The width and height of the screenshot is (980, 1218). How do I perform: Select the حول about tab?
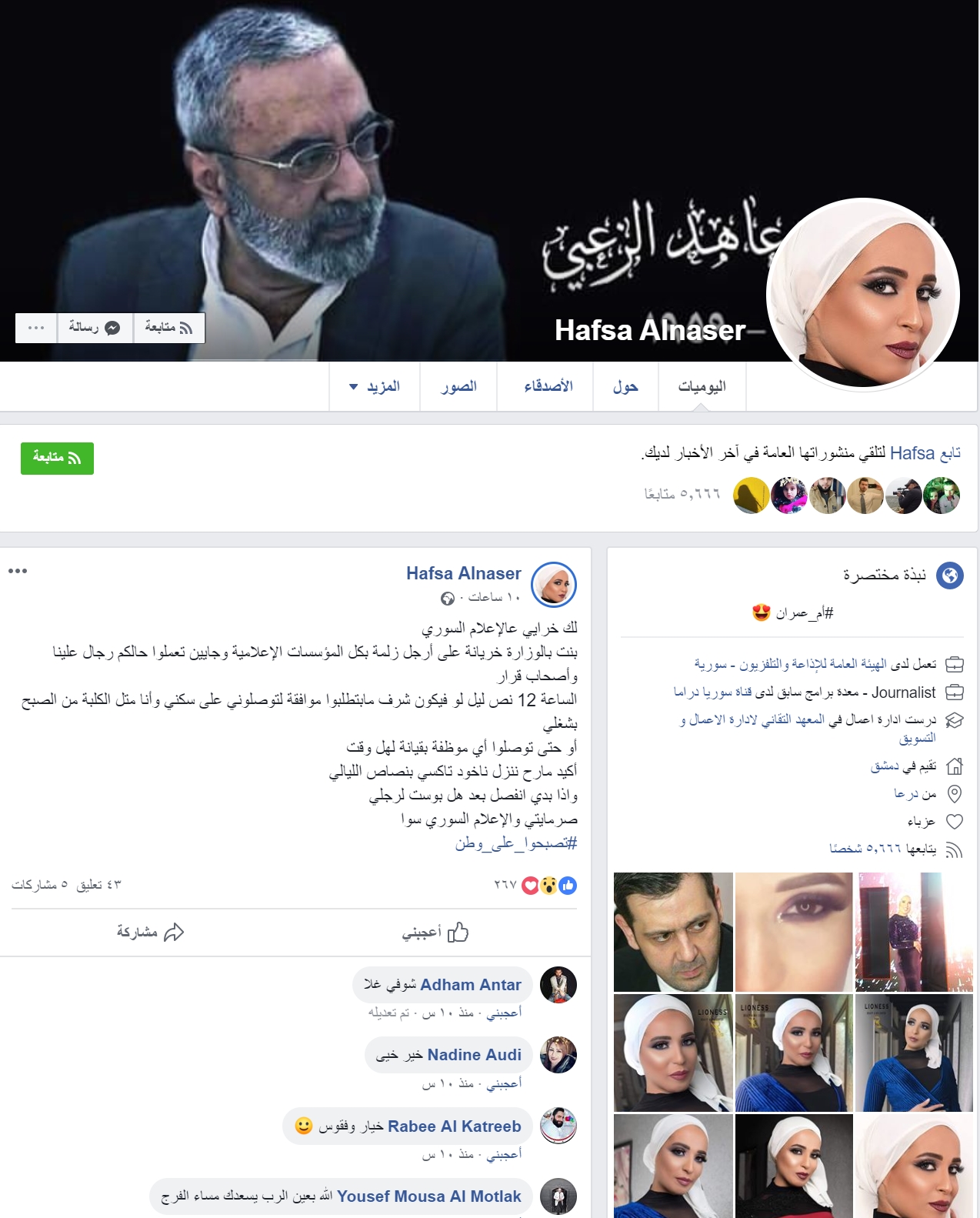point(625,386)
